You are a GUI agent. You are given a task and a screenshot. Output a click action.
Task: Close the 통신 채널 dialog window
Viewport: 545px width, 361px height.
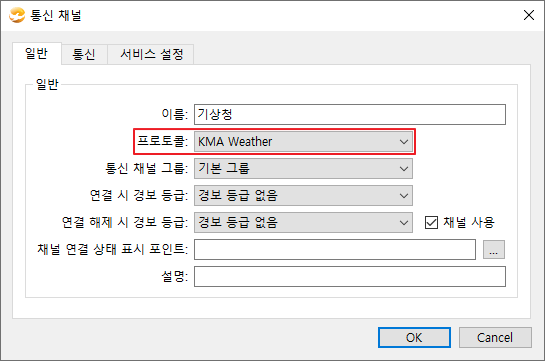click(529, 15)
